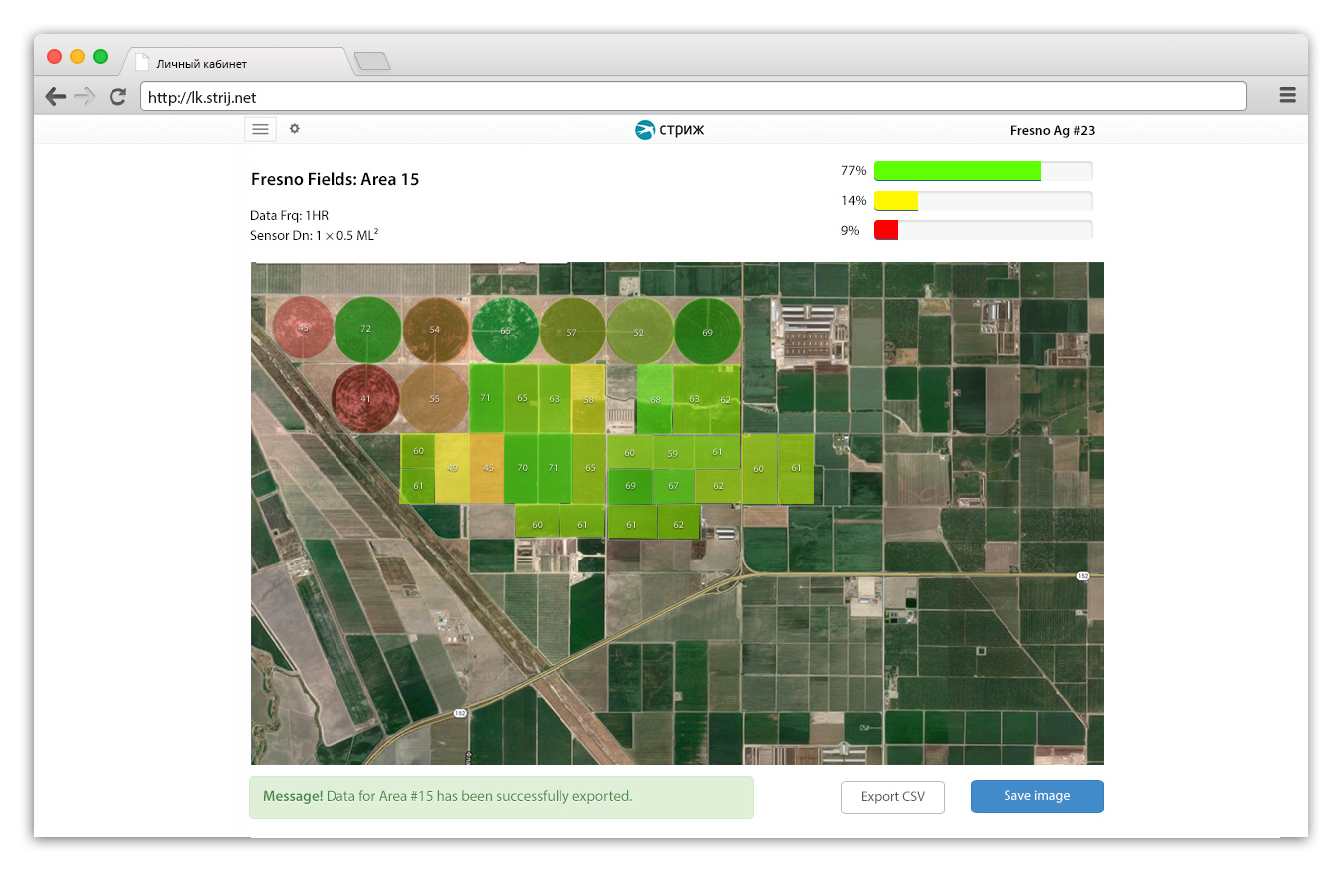Select the bright green field labeled 68
1344x896 pixels.
(654, 398)
